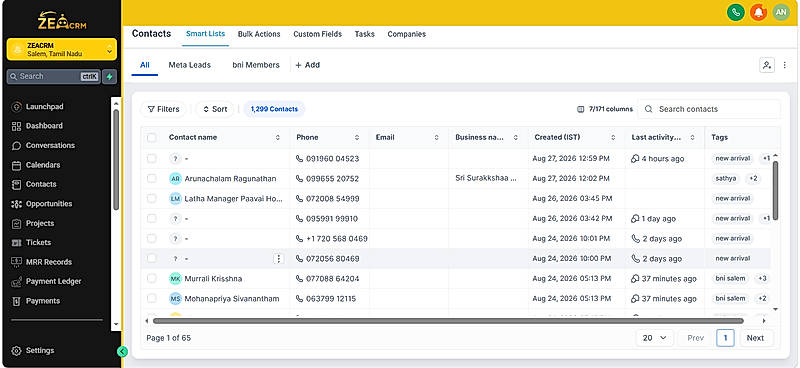Image resolution: width=800 pixels, height=368 pixels.
Task: Open the AN user avatar menu
Action: (781, 12)
